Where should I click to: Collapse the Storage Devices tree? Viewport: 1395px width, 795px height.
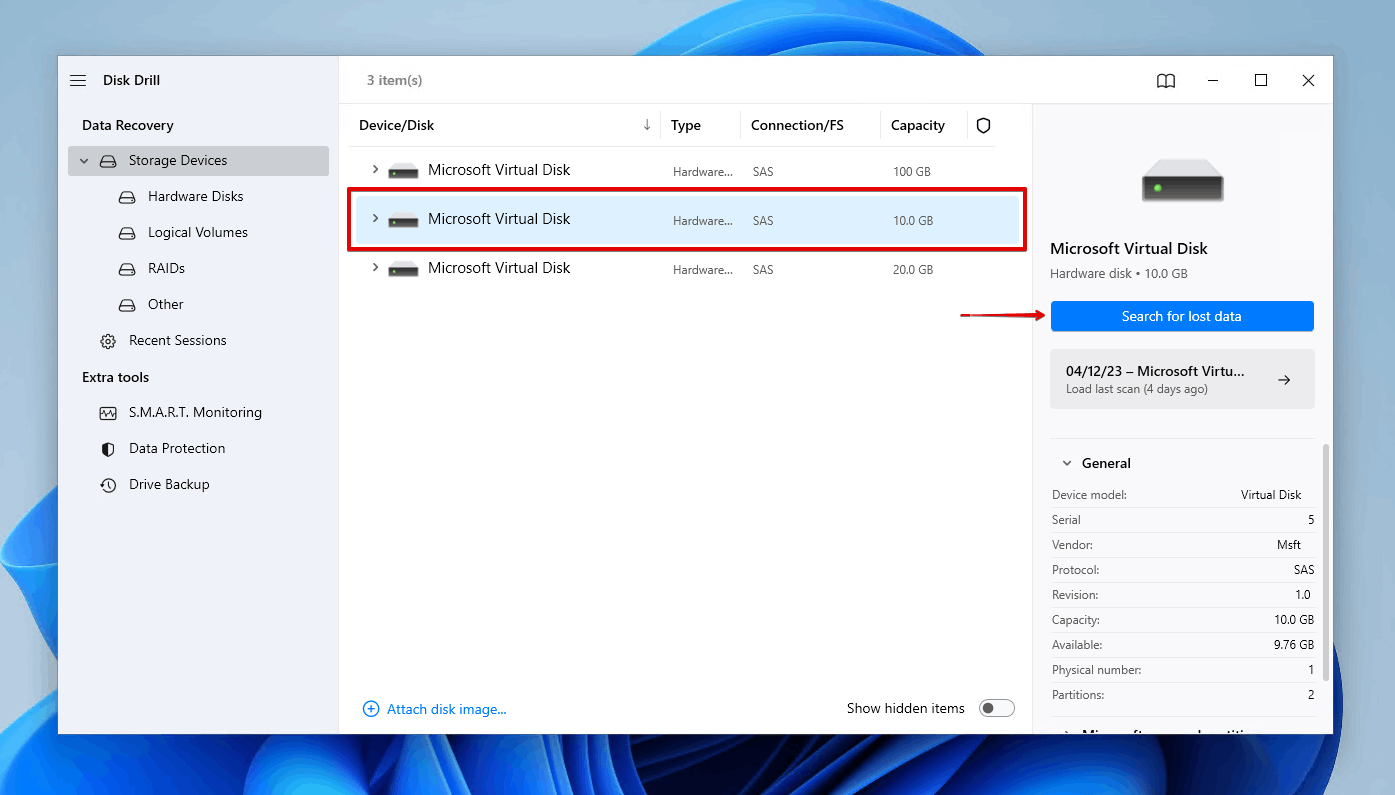tap(84, 161)
